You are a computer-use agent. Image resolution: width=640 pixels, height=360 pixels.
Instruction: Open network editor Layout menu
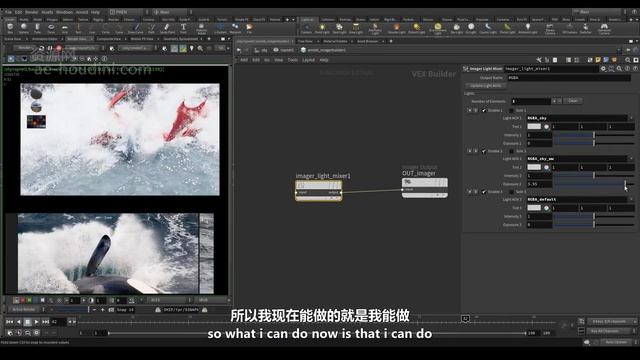[x=308, y=60]
